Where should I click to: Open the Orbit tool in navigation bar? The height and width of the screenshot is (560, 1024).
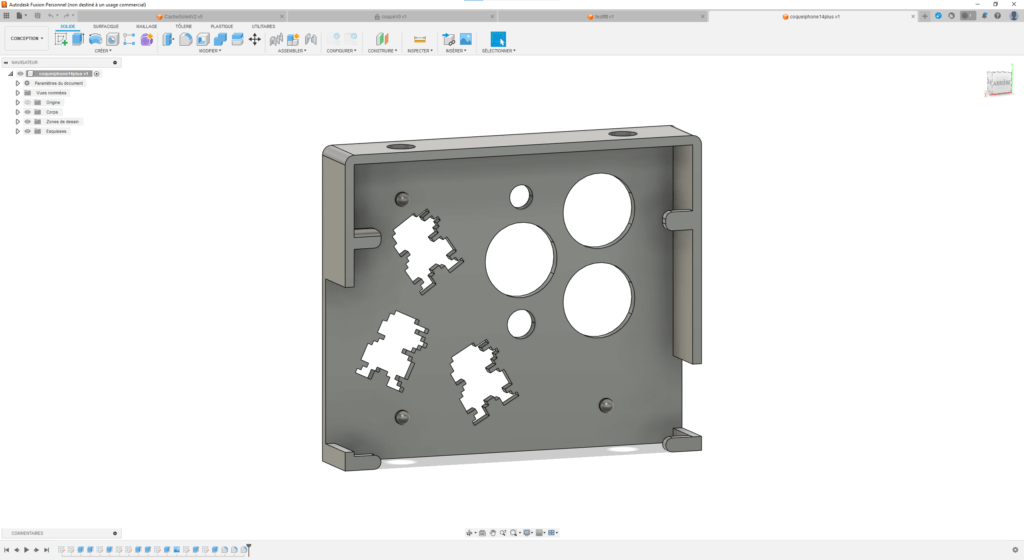pos(470,533)
